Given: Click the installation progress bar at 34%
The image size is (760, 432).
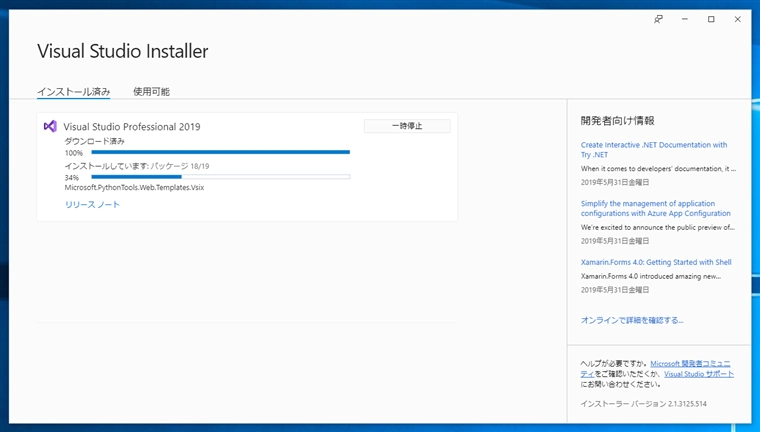Looking at the screenshot, I should pyautogui.click(x=221, y=177).
